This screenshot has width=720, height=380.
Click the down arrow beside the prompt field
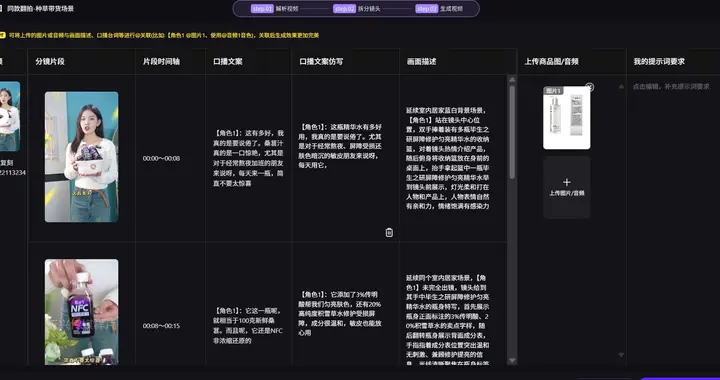(621, 355)
